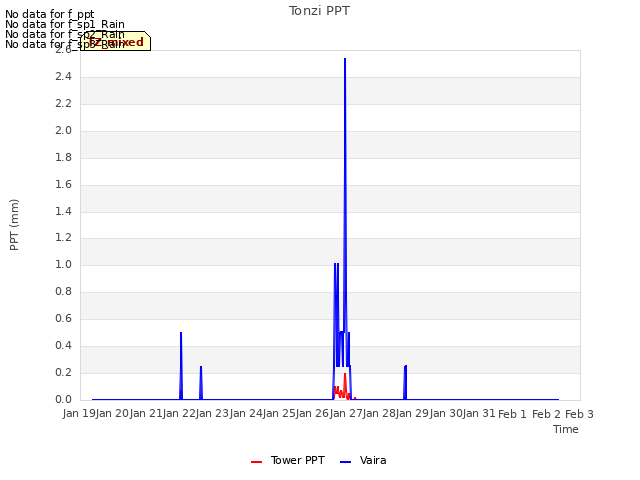640x480 pixels.
Task: Click the 'No data for f_ppt' message
Action: point(50,14)
